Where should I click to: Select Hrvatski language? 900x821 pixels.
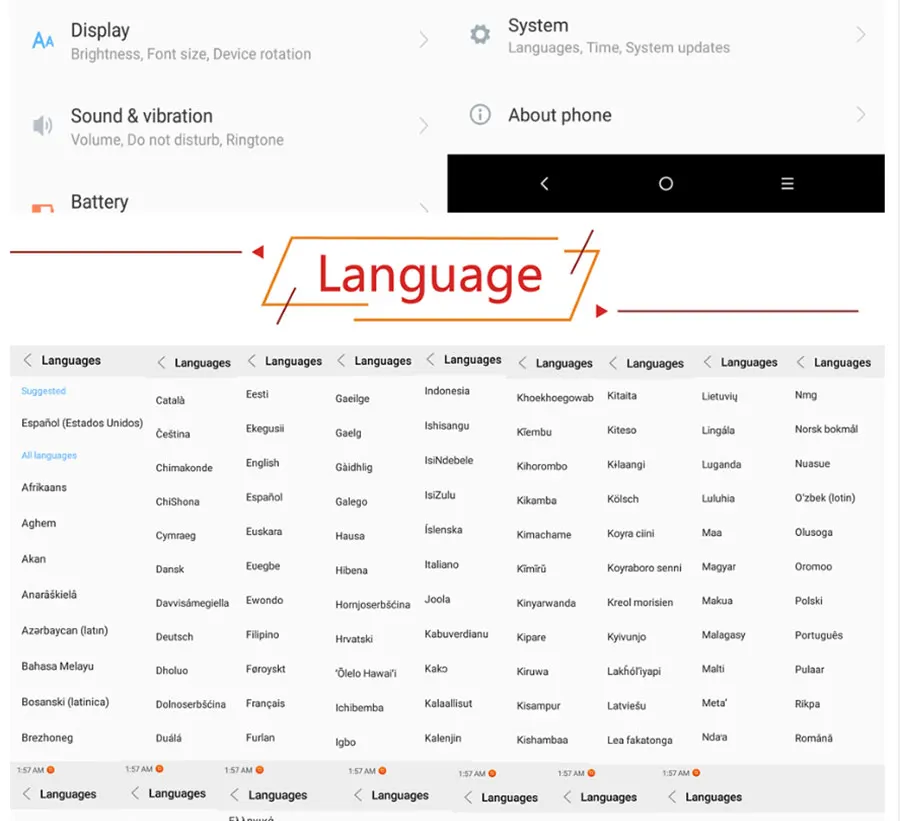(354, 639)
